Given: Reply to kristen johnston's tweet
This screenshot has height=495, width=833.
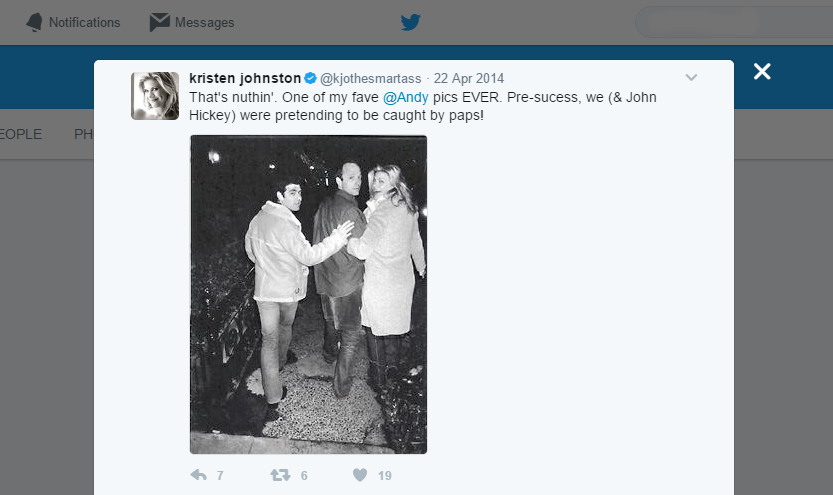Looking at the screenshot, I should pyautogui.click(x=198, y=475).
